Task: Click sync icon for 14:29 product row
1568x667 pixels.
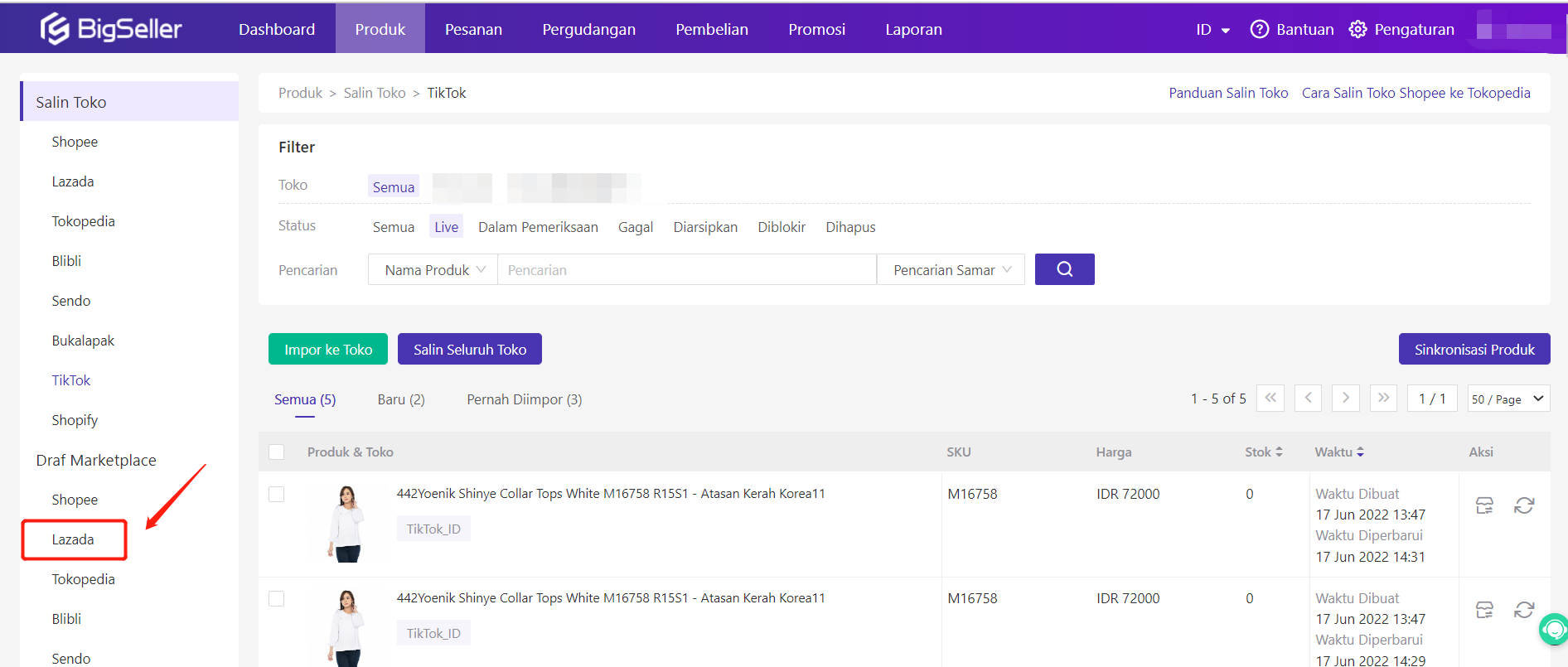Action: coord(1524,610)
